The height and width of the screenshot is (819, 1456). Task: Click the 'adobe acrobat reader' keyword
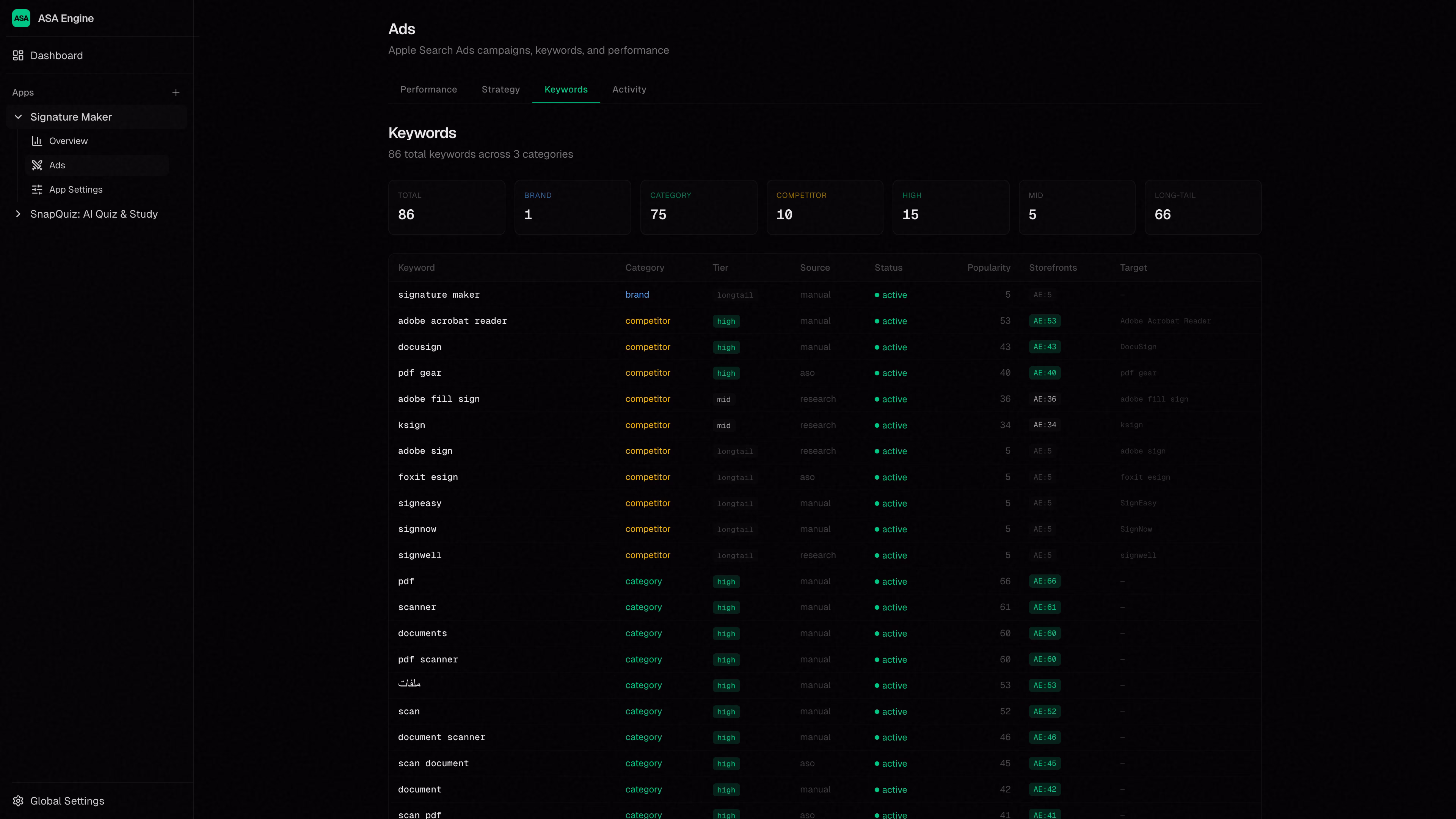(x=452, y=320)
